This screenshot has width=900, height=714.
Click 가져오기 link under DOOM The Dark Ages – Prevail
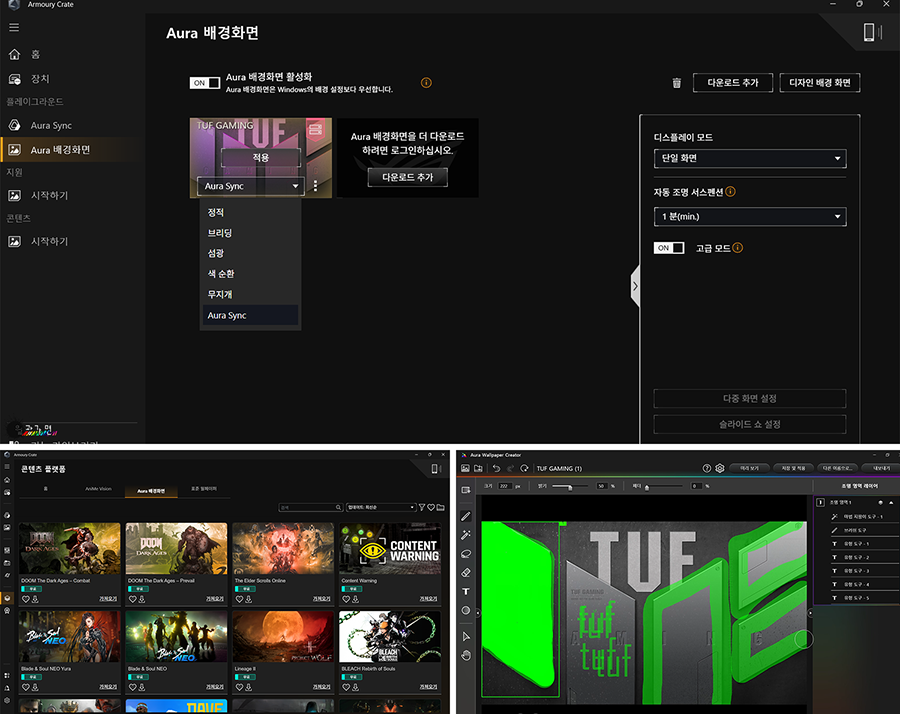[215, 599]
